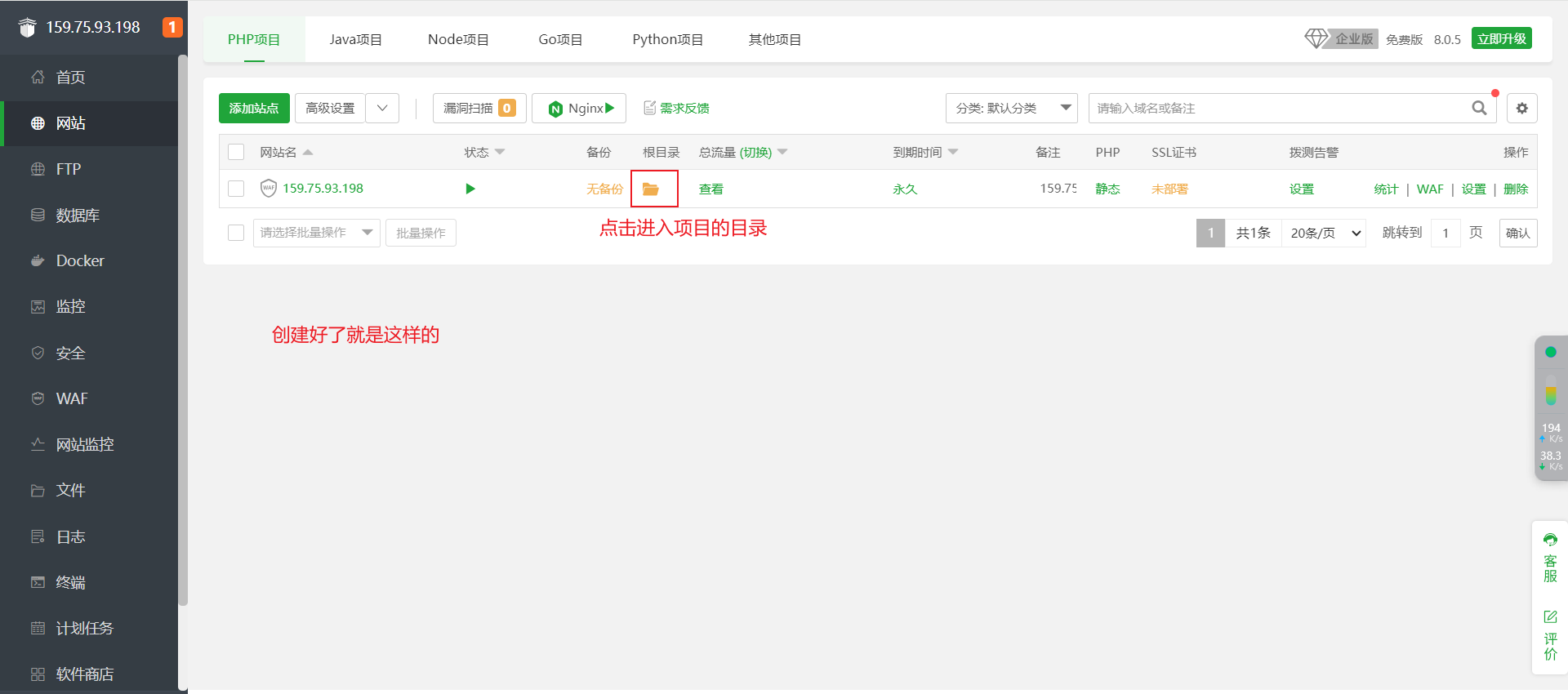Screen dimensions: 1568x694
Task: Sort by 网站名 column arrow
Action: [x=308, y=153]
